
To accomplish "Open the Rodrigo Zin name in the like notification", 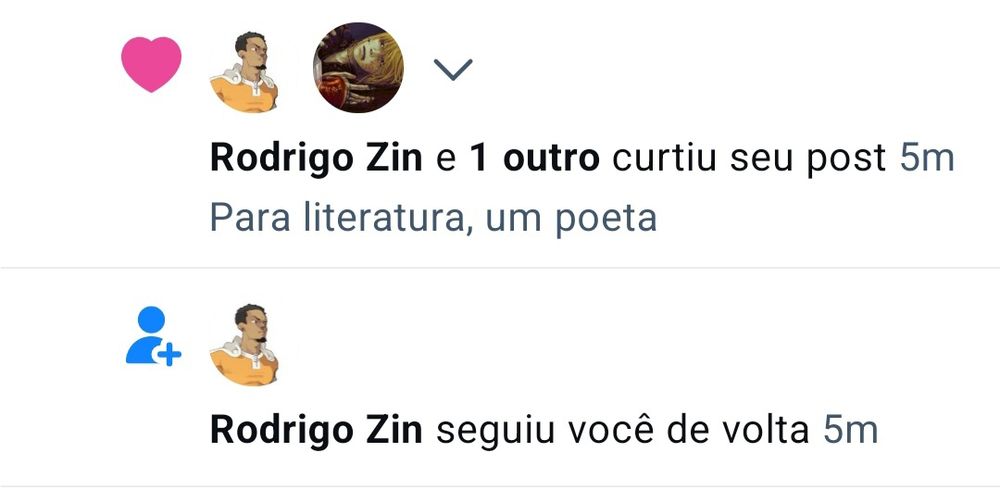I will [316, 159].
